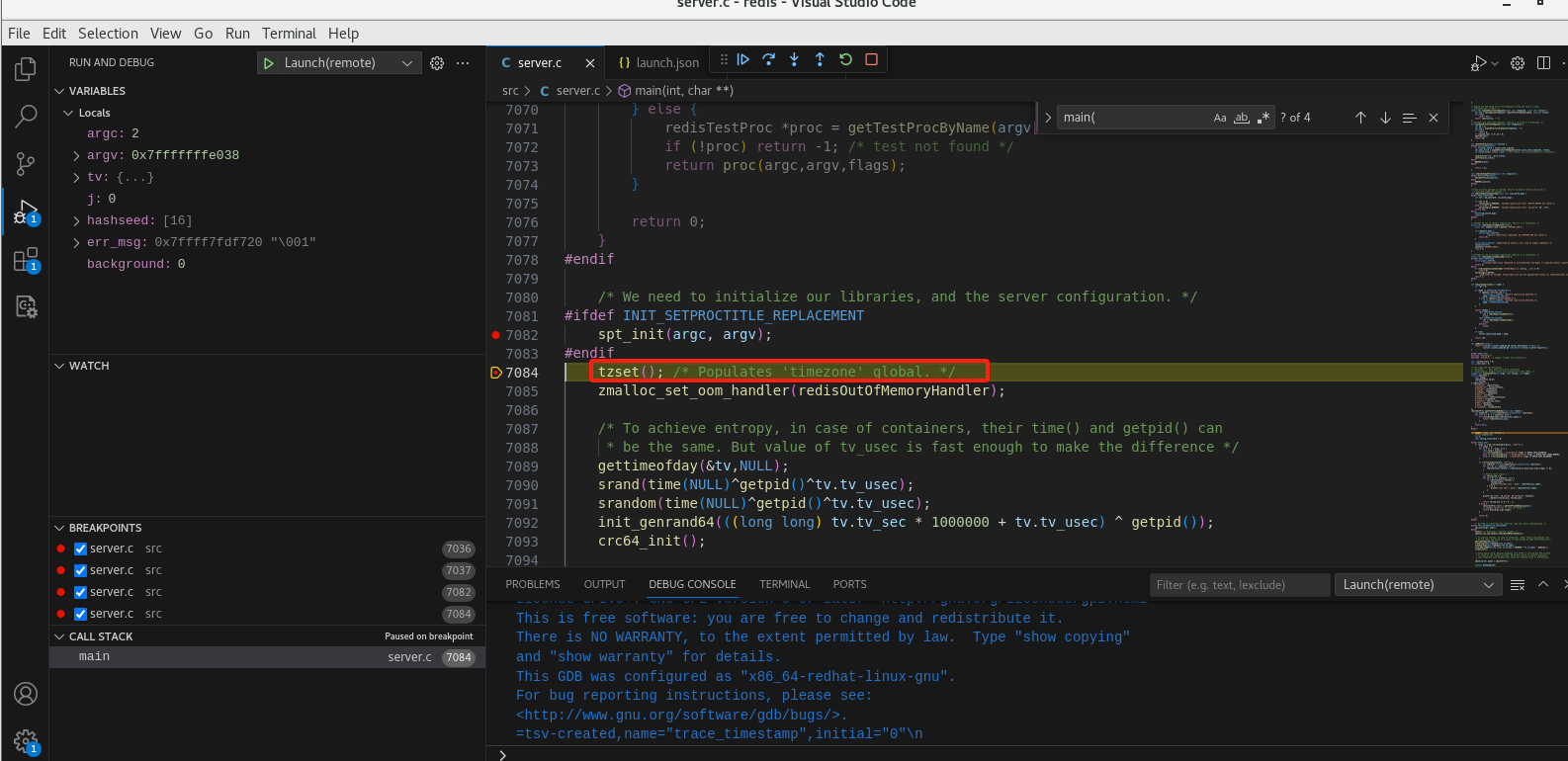Step Out in the debug toolbar
The image size is (1568, 761).
pyautogui.click(x=820, y=59)
